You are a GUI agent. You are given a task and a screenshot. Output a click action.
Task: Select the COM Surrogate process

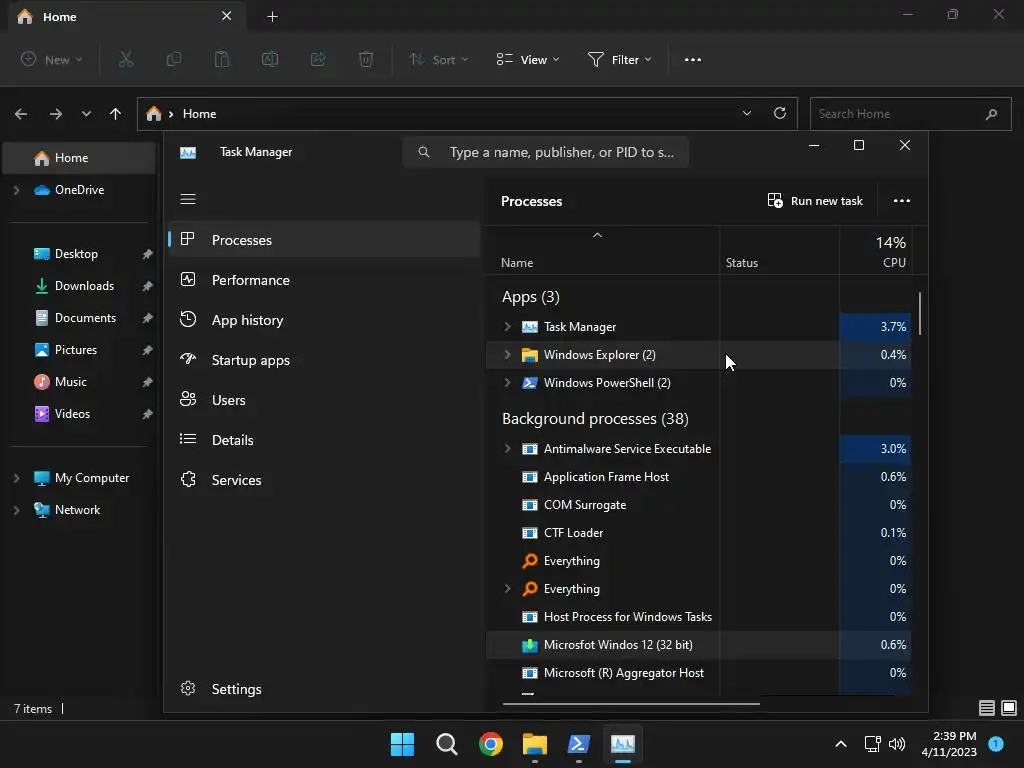pos(698,505)
